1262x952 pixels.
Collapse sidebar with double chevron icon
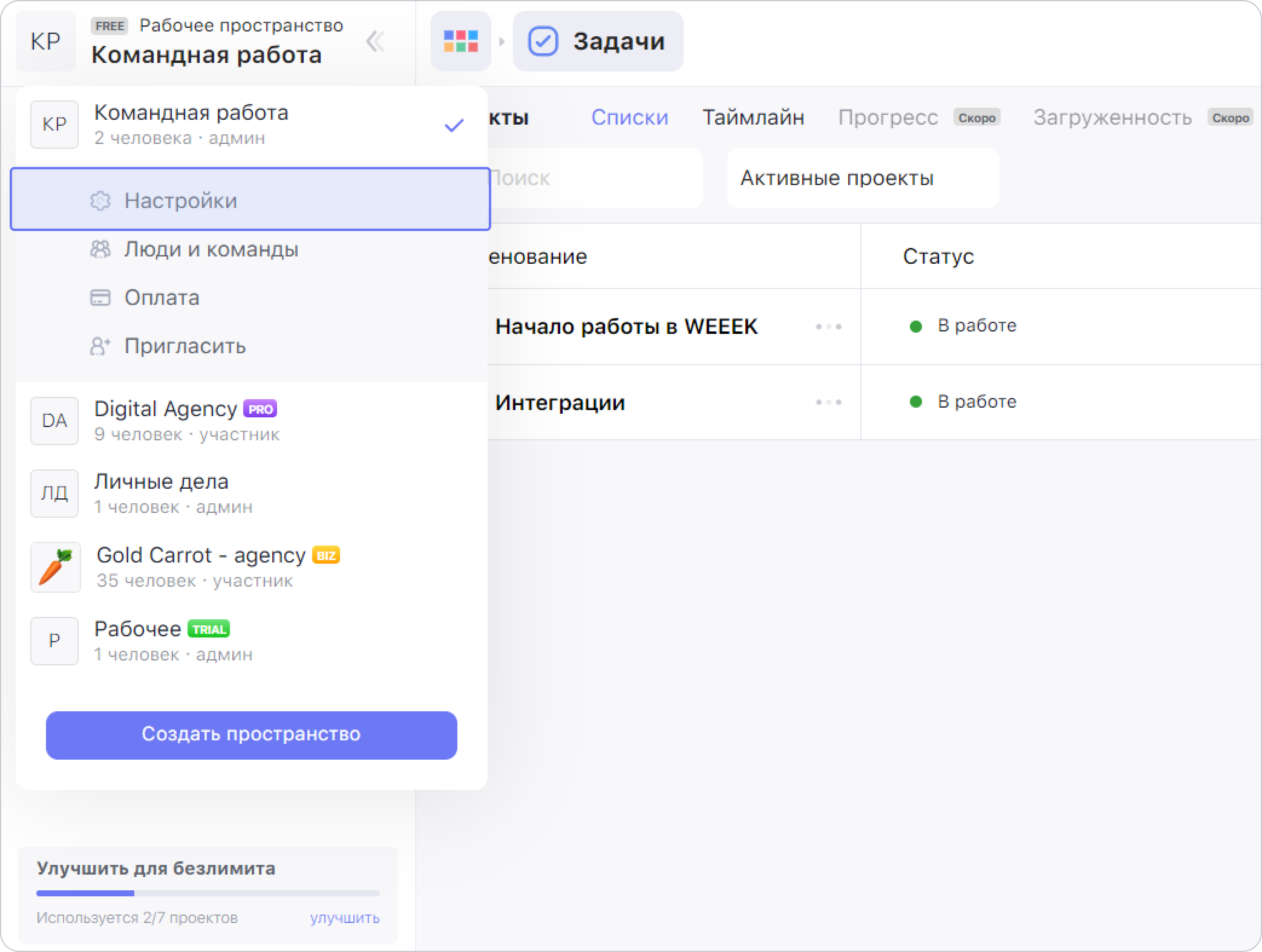(375, 41)
